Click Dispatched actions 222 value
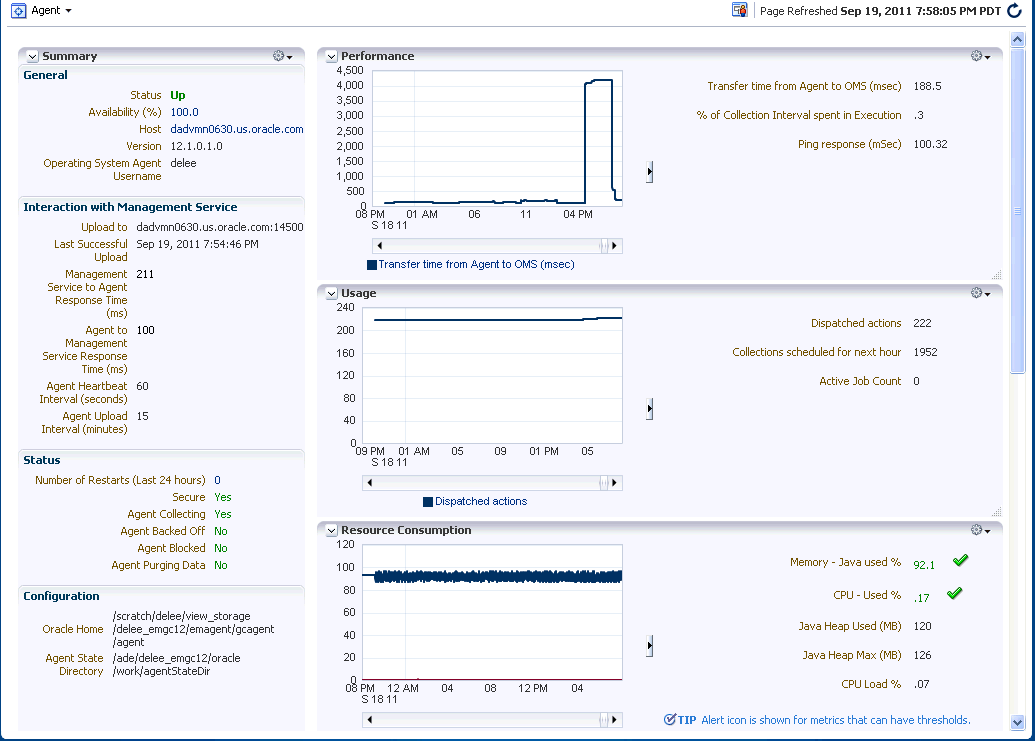Image resolution: width=1035 pixels, height=741 pixels. pyautogui.click(x=922, y=323)
